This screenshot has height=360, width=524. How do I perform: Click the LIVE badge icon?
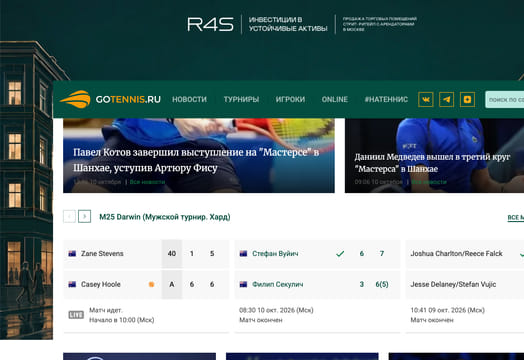76,315
